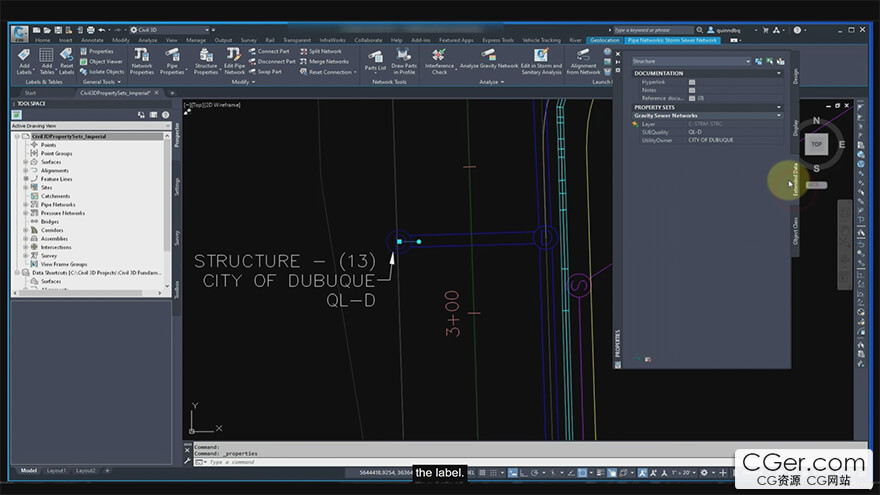Expand the Surfaces node in Toolspace
This screenshot has height=495, width=880.
coord(26,162)
